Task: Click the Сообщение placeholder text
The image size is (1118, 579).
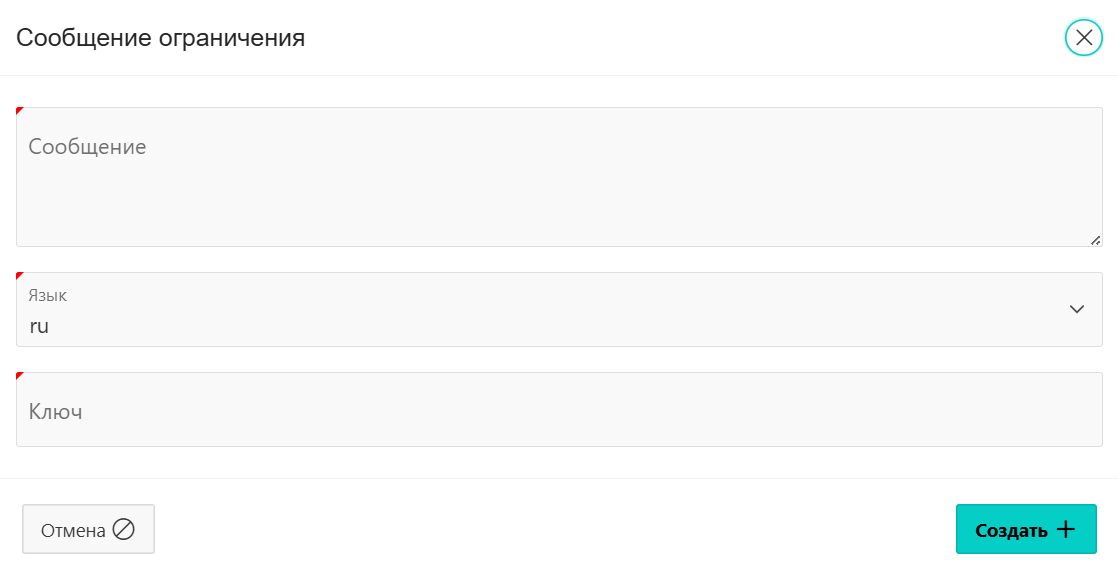Action: (x=87, y=147)
